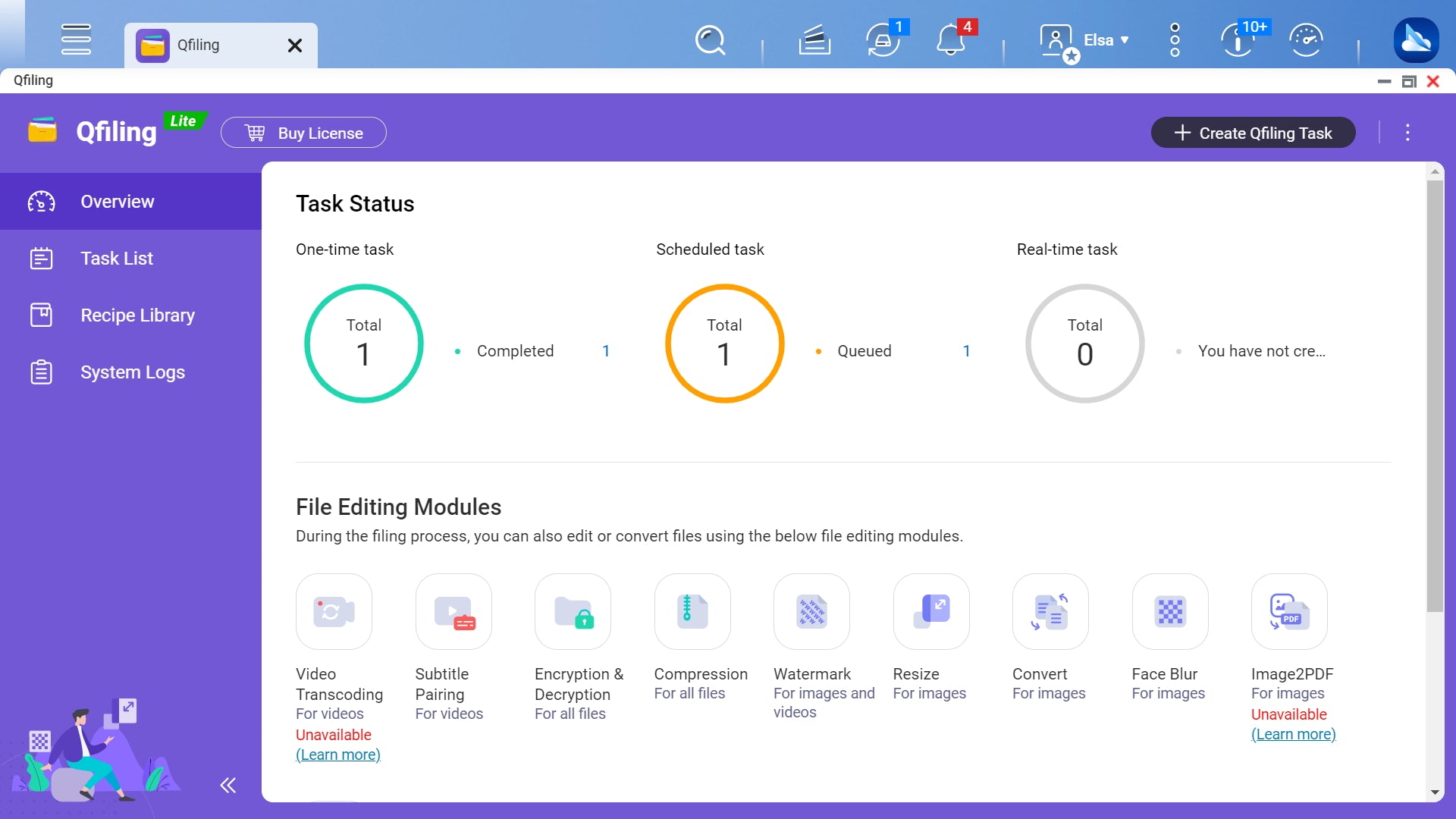Click the Create Qfiling Task button
This screenshot has height=819, width=1456.
pyautogui.click(x=1253, y=132)
